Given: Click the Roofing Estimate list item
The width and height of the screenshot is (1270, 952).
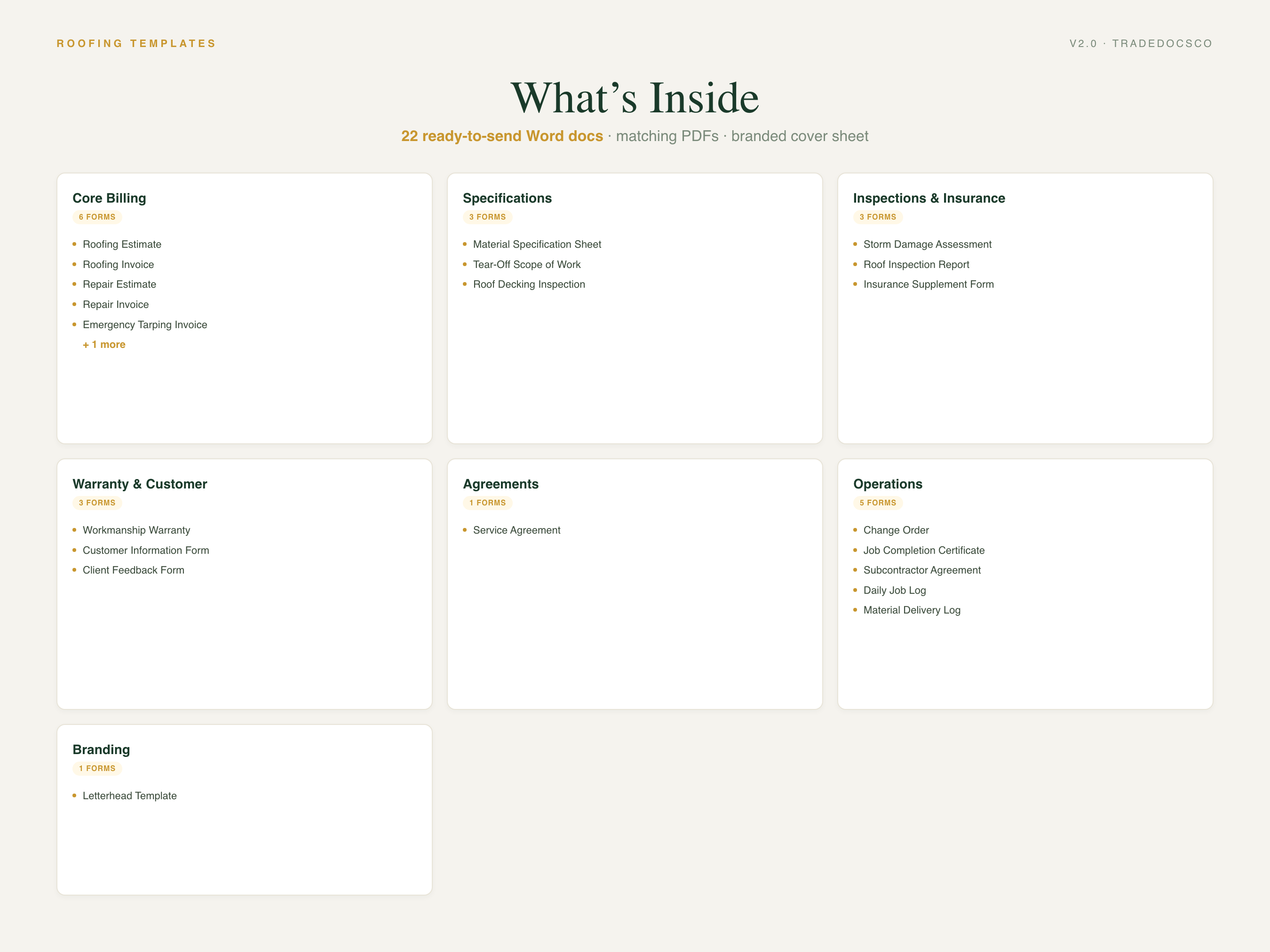Looking at the screenshot, I should 122,244.
